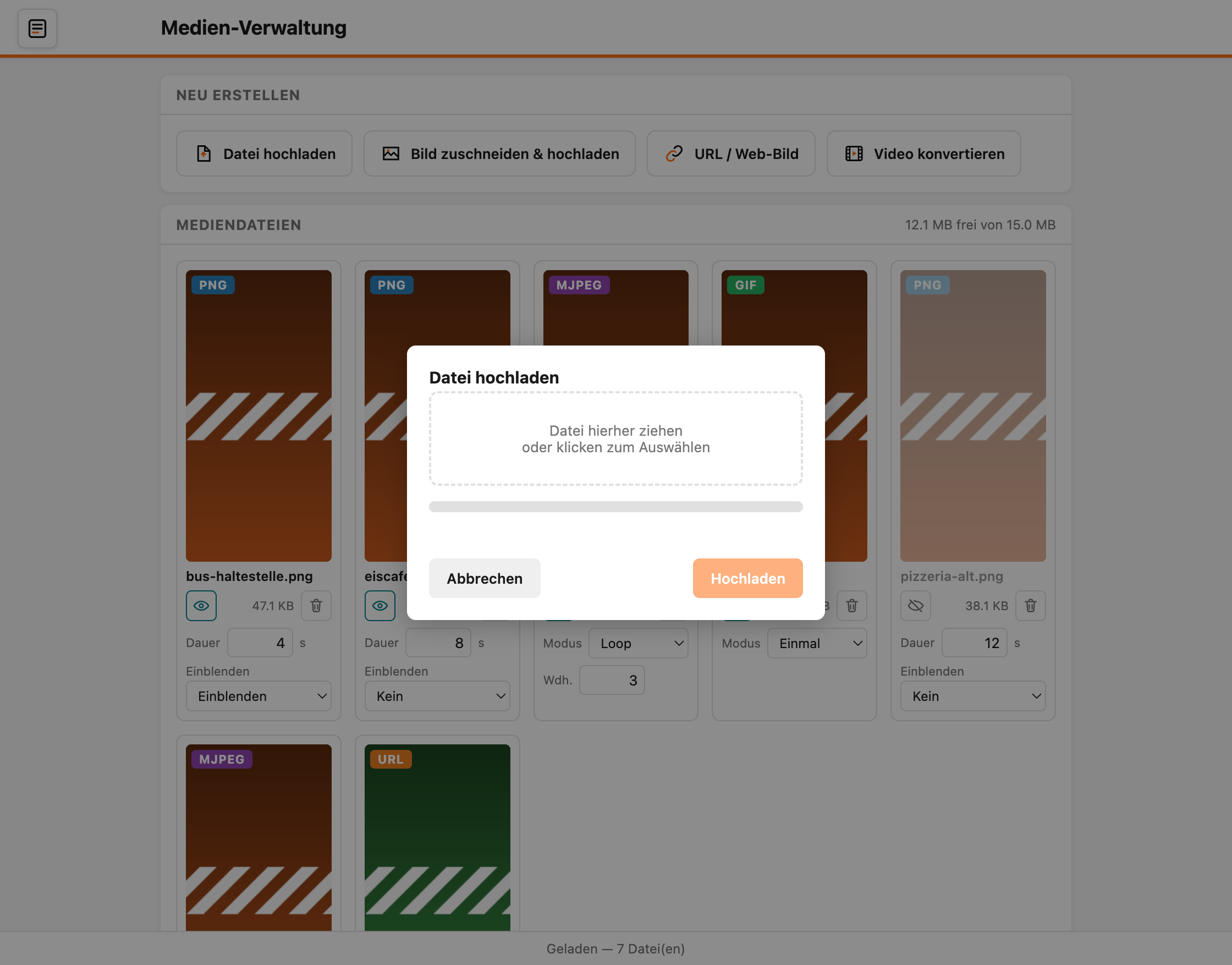The height and width of the screenshot is (965, 1232).
Task: Delete bus-haltestelle.png with its trash icon
Action: click(316, 606)
